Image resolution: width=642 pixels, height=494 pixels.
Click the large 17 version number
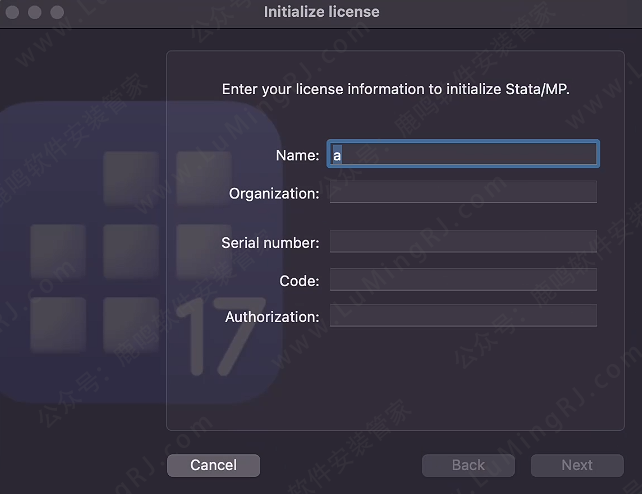tap(218, 333)
